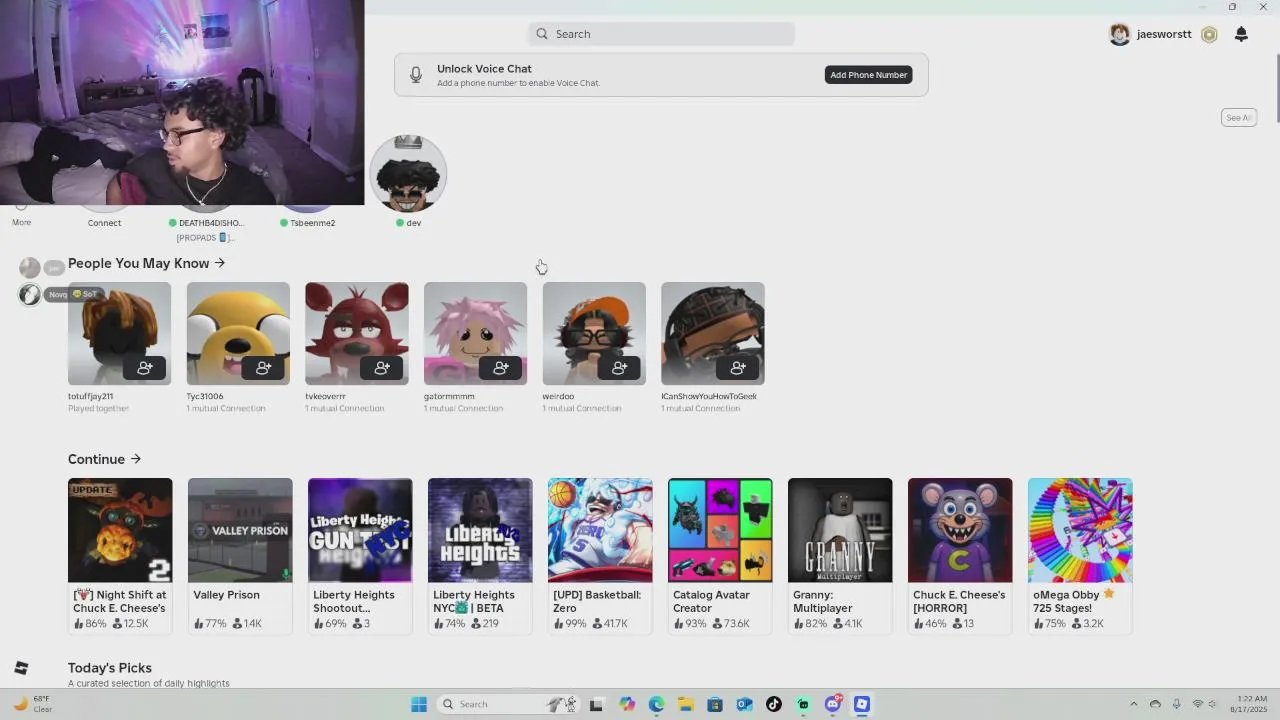Open Liberty Heights Shootout game tile
This screenshot has width=1280, height=720.
(x=360, y=555)
